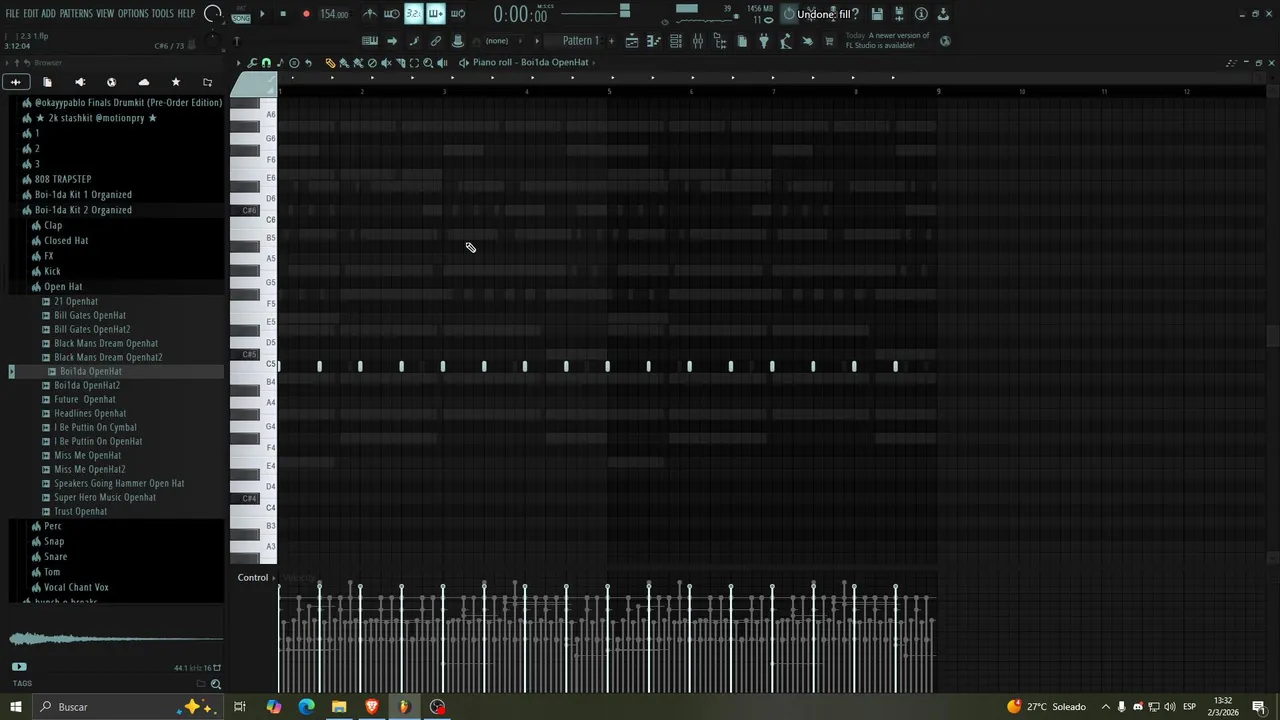
Task: Select the Paint brush tool in piano roll
Action: pyautogui.click(x=344, y=63)
